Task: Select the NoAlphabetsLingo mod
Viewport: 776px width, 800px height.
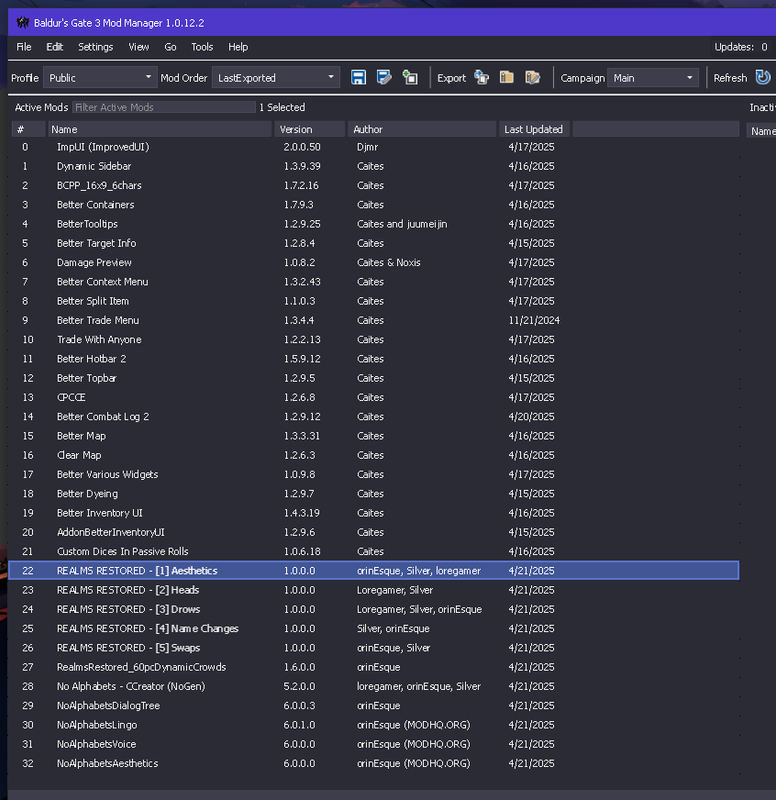Action: 374,724
